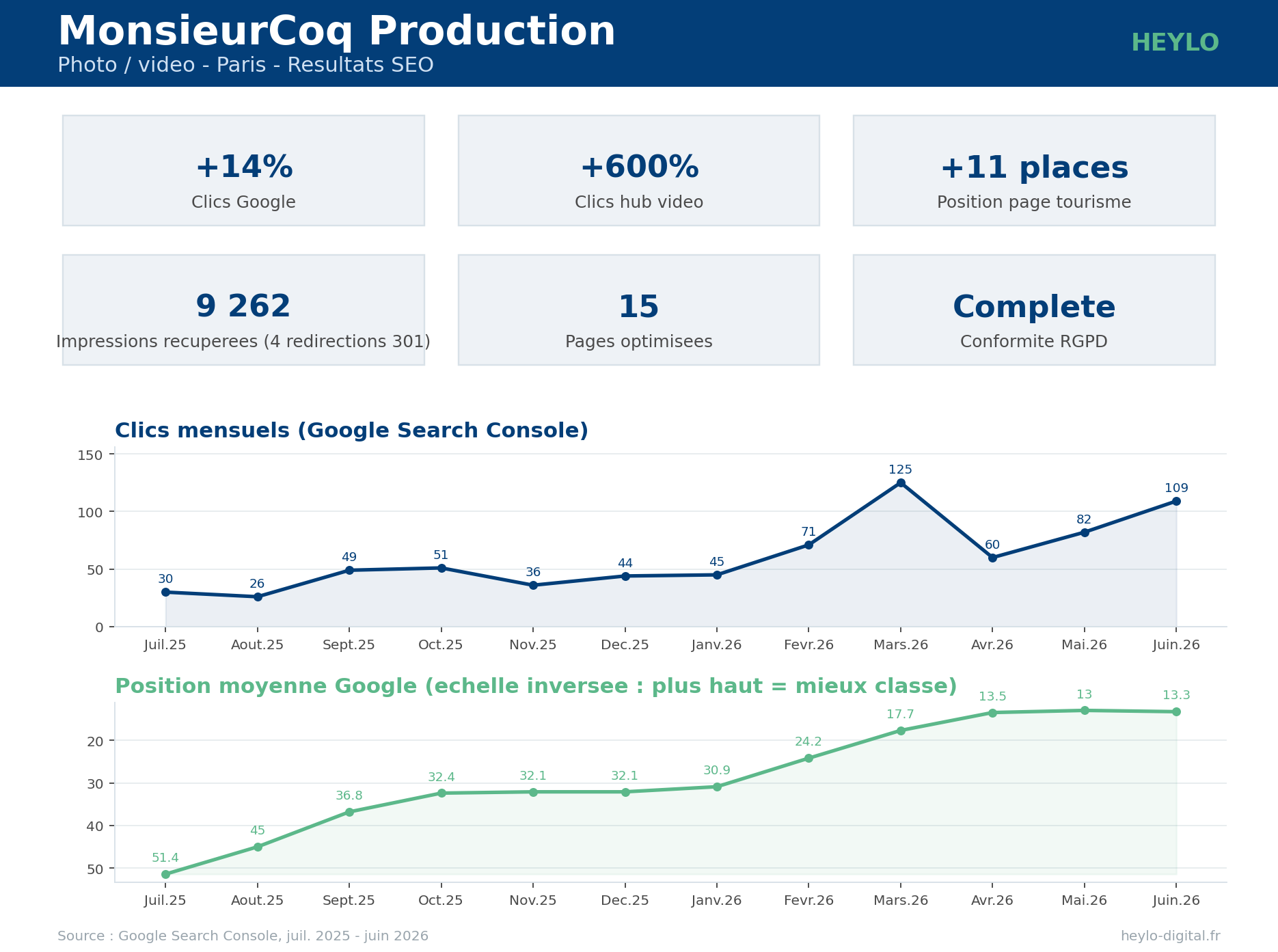
Task: Click the "+11 places" KPI value
Action: [1034, 167]
